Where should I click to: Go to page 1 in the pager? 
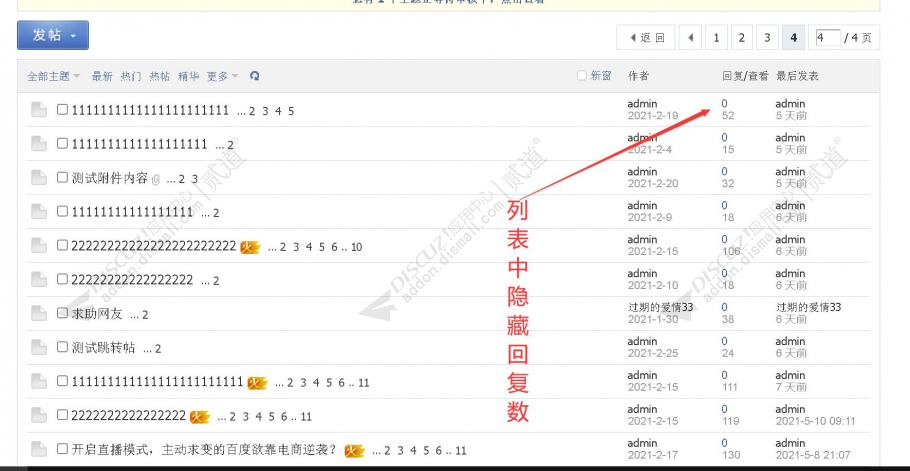point(716,38)
